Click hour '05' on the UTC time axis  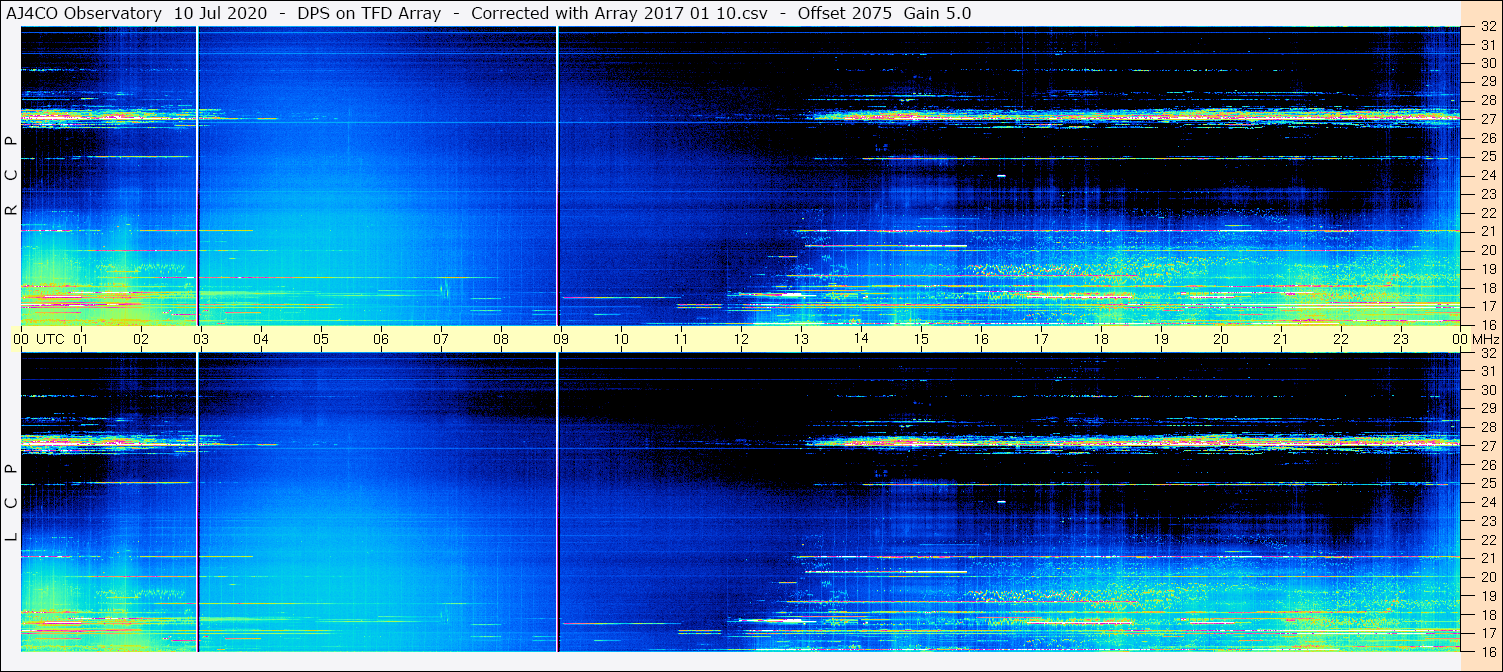click(321, 339)
